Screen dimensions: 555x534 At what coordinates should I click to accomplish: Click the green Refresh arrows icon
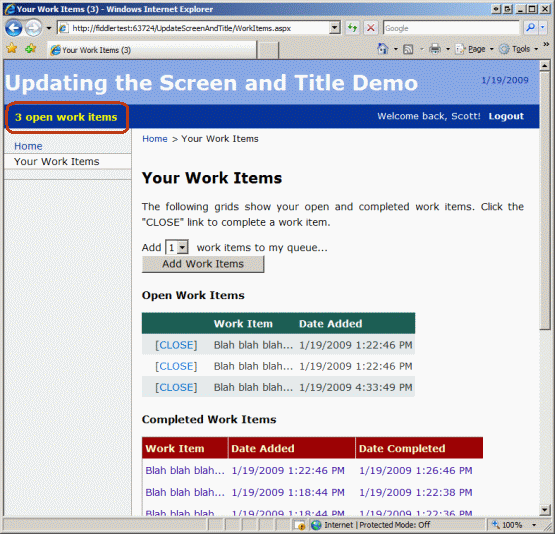(352, 28)
